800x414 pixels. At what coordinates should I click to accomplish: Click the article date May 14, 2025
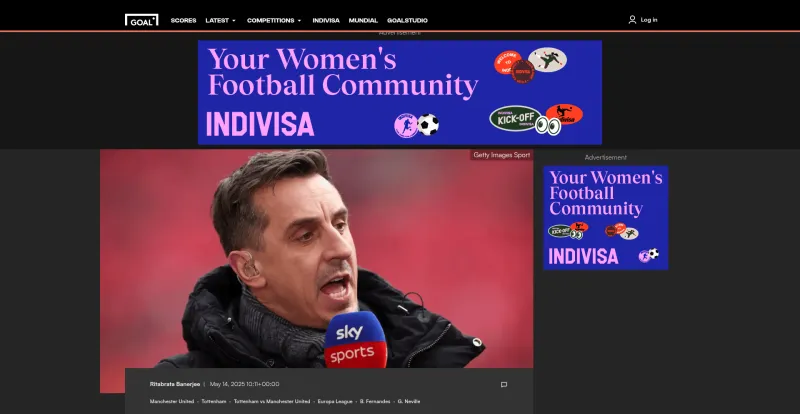pos(244,384)
